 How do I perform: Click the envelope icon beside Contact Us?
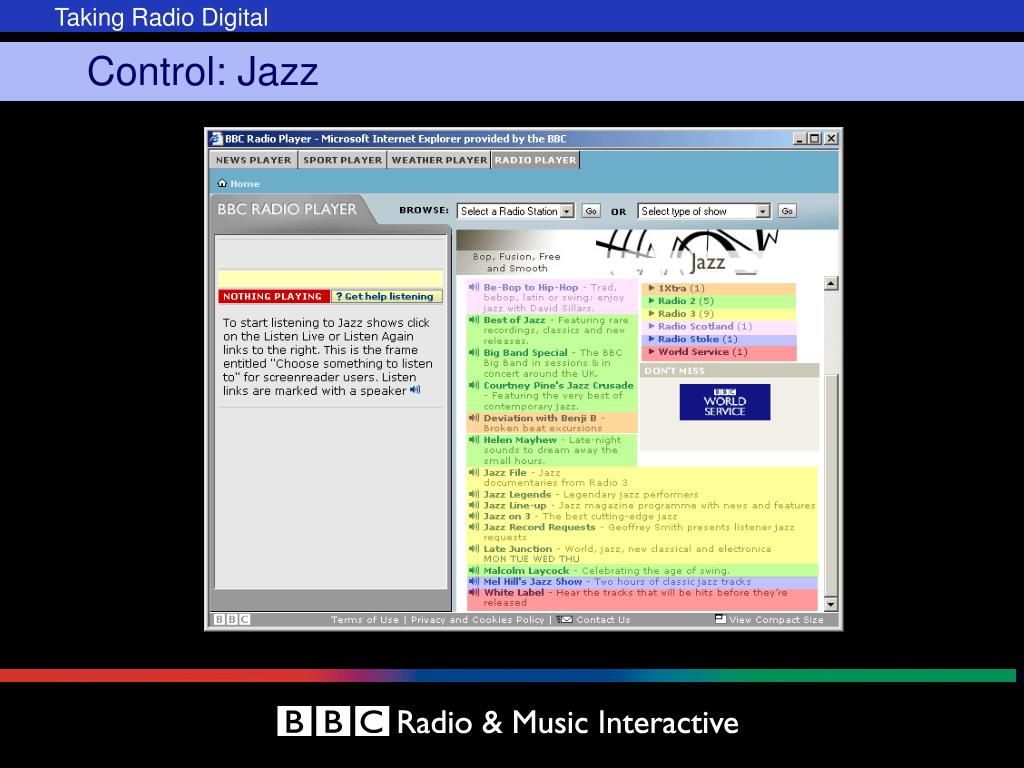point(565,619)
